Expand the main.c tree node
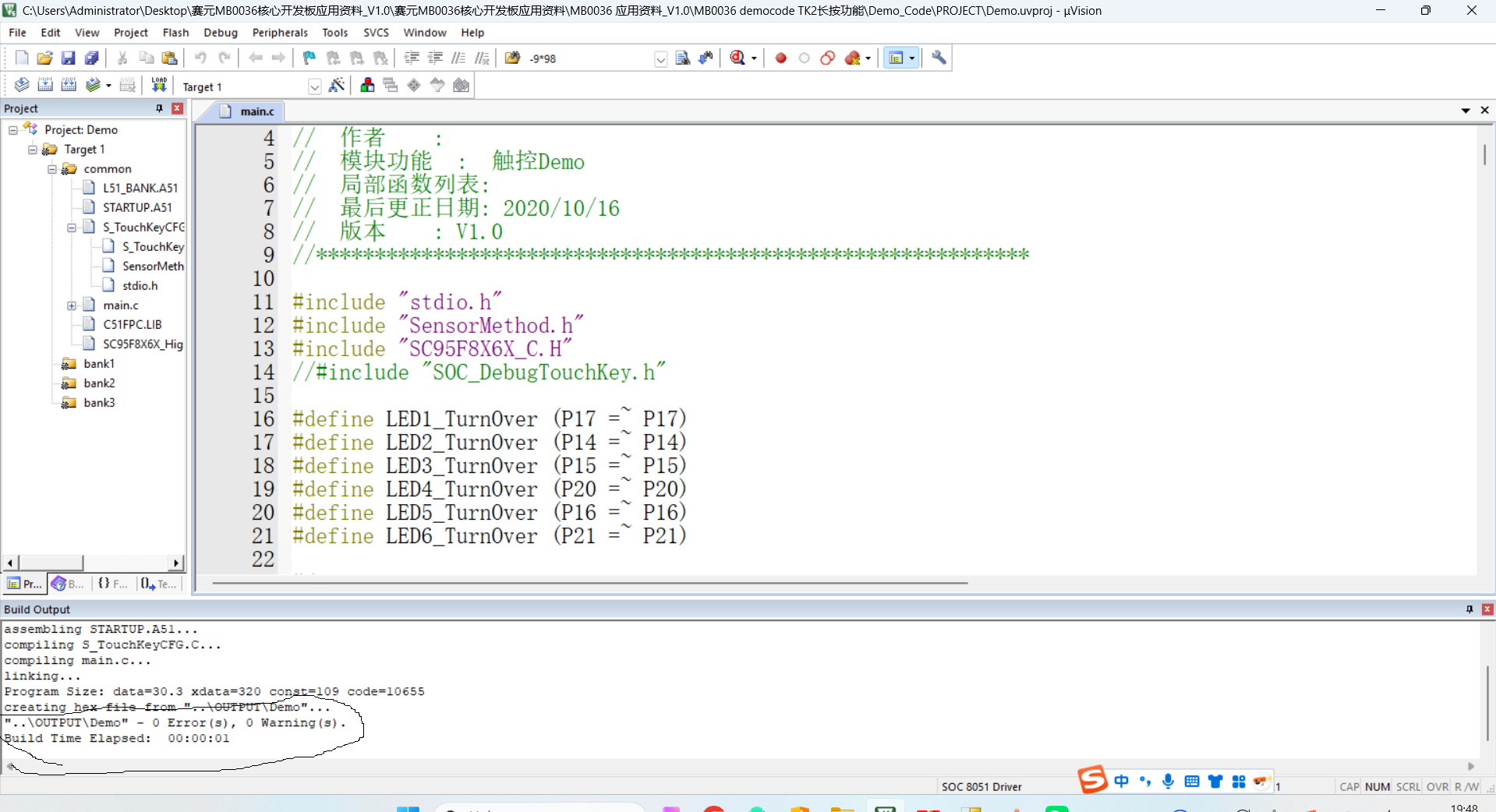The width and height of the screenshot is (1496, 812). [x=72, y=305]
